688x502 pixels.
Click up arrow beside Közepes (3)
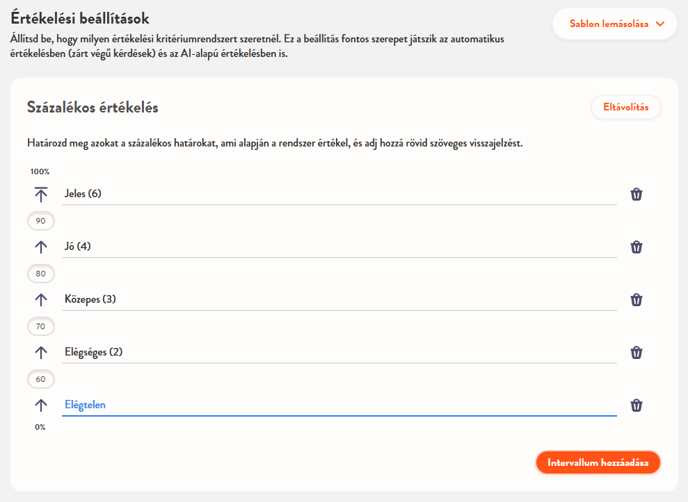point(41,299)
